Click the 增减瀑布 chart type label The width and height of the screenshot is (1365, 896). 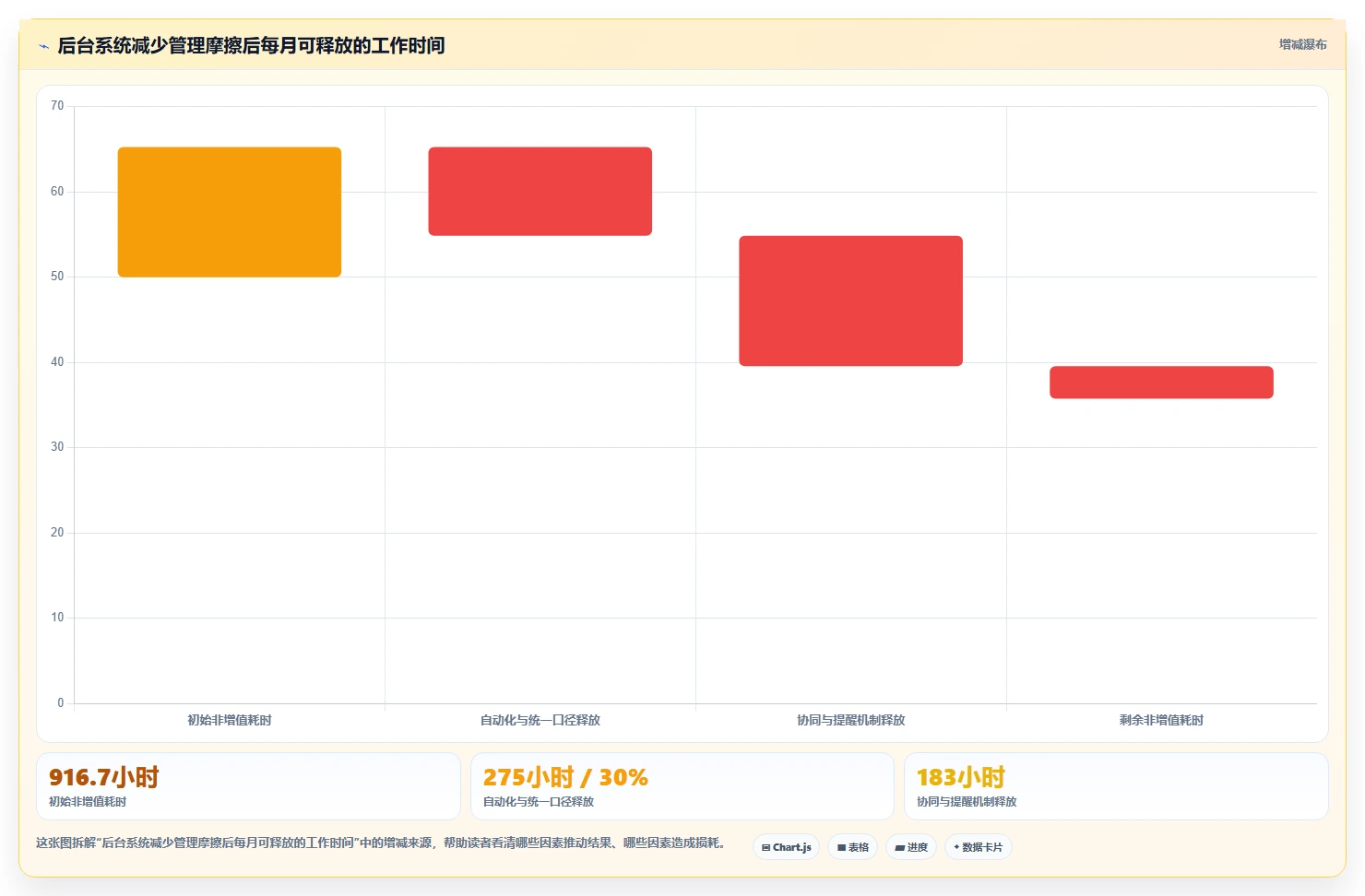1302,44
